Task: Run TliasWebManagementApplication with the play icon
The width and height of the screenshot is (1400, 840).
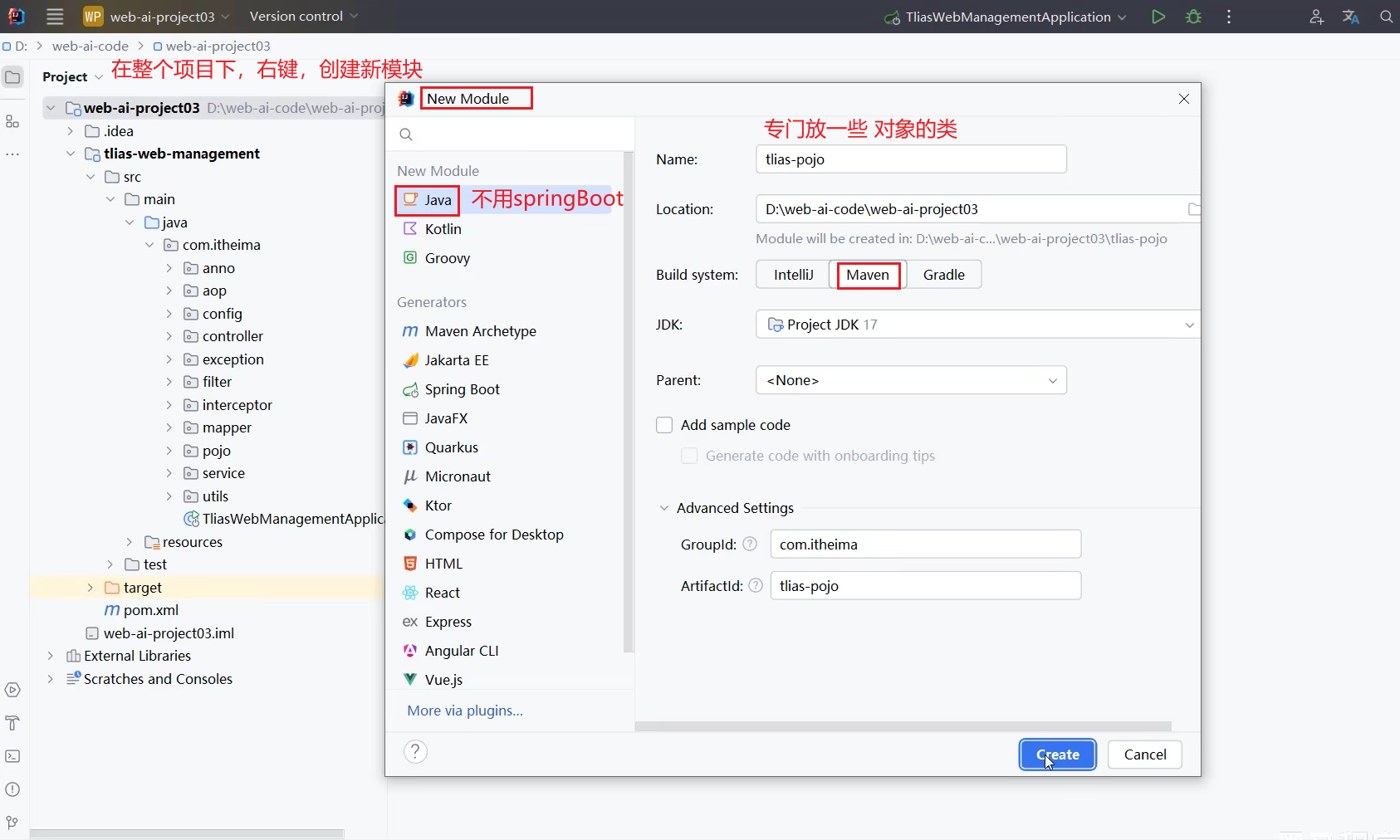Action: (x=1158, y=17)
